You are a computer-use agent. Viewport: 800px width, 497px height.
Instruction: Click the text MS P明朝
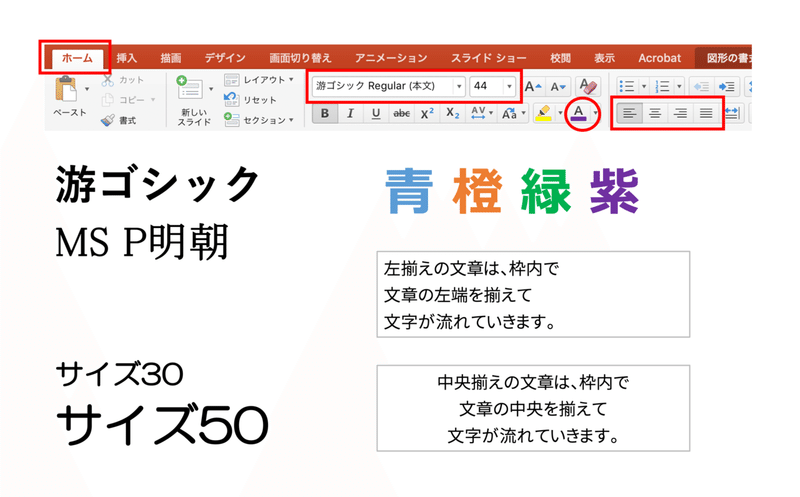(142, 242)
